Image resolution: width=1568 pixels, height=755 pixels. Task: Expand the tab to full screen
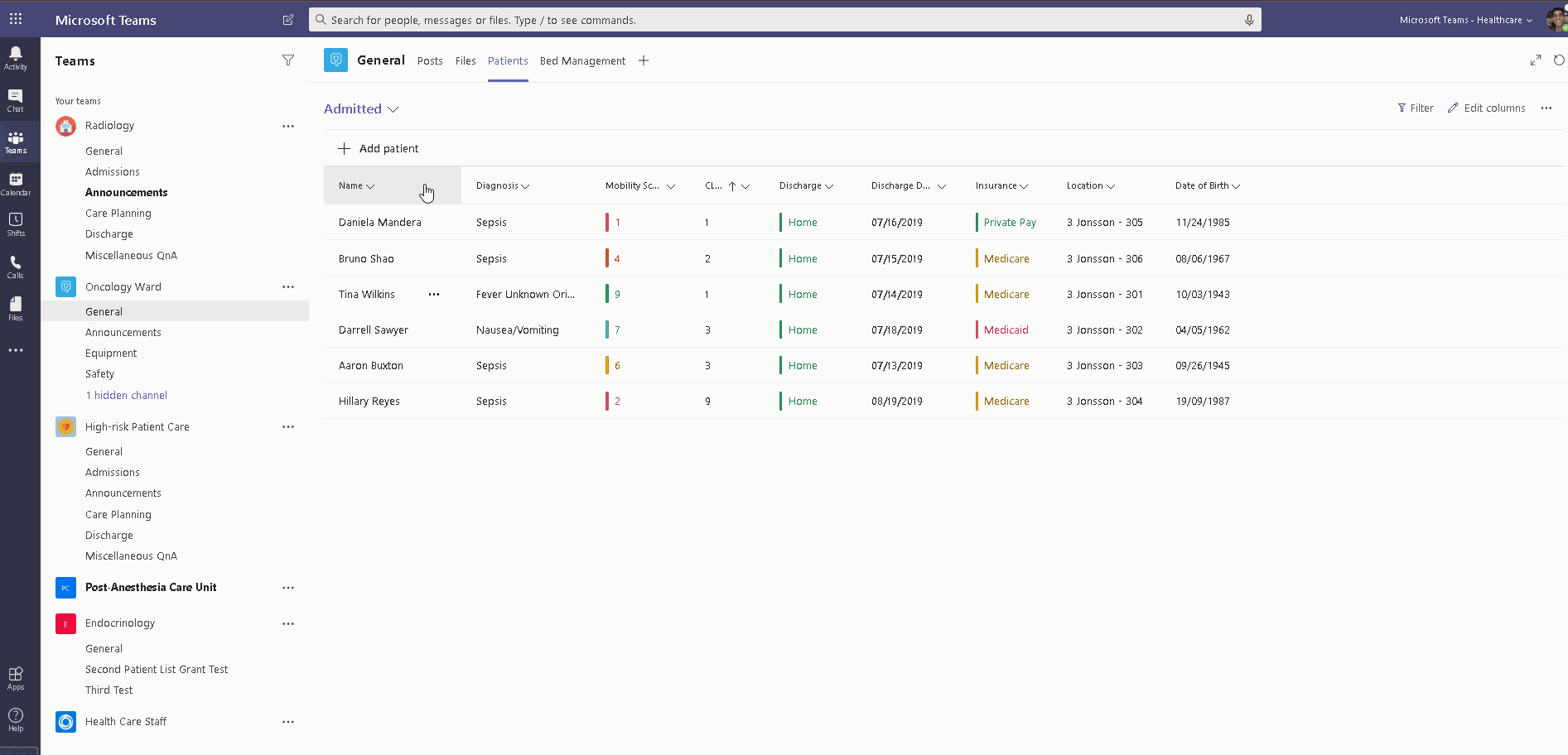tap(1536, 60)
